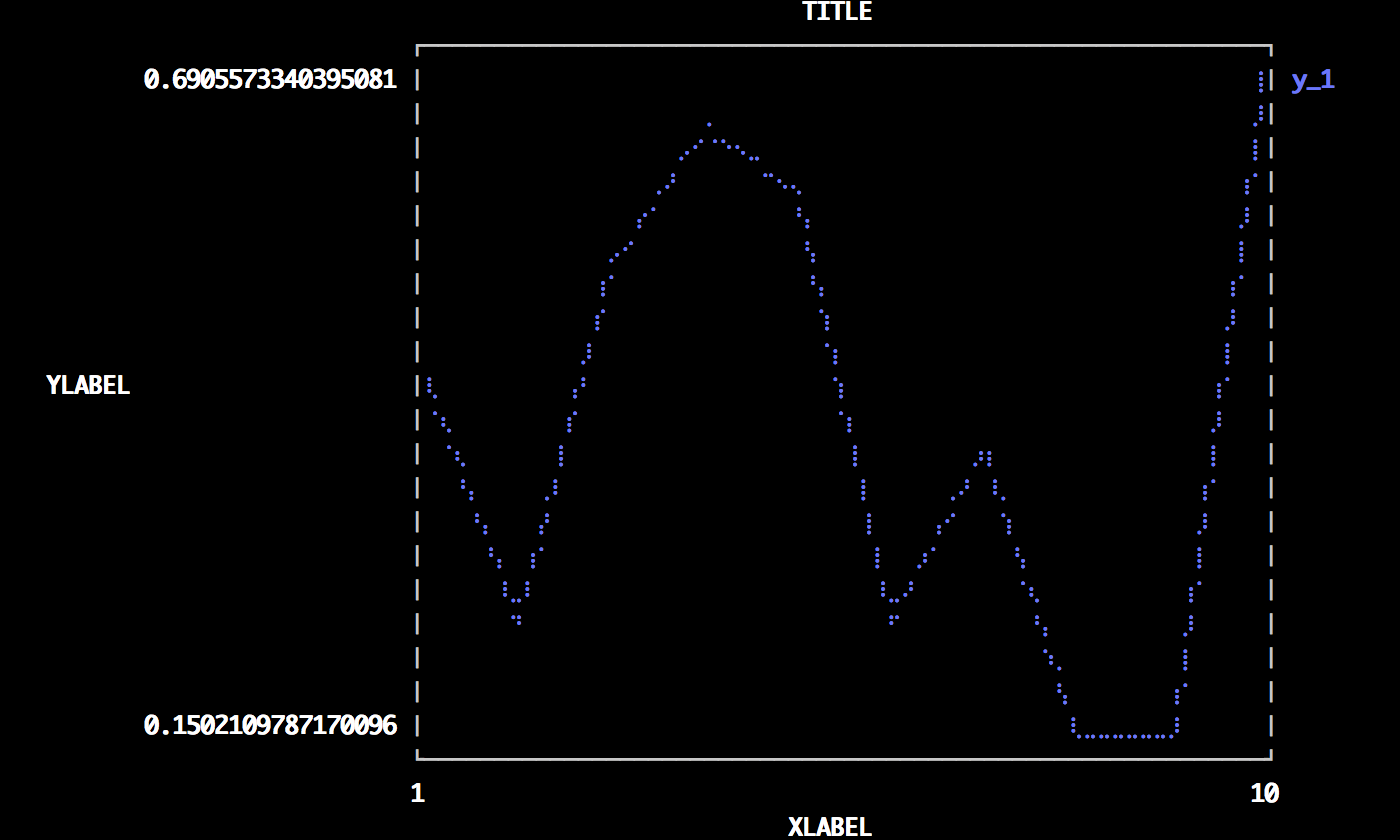Select the y-axis maximum value 0.6905573340395081
The height and width of the screenshot is (840, 1400).
tap(270, 80)
